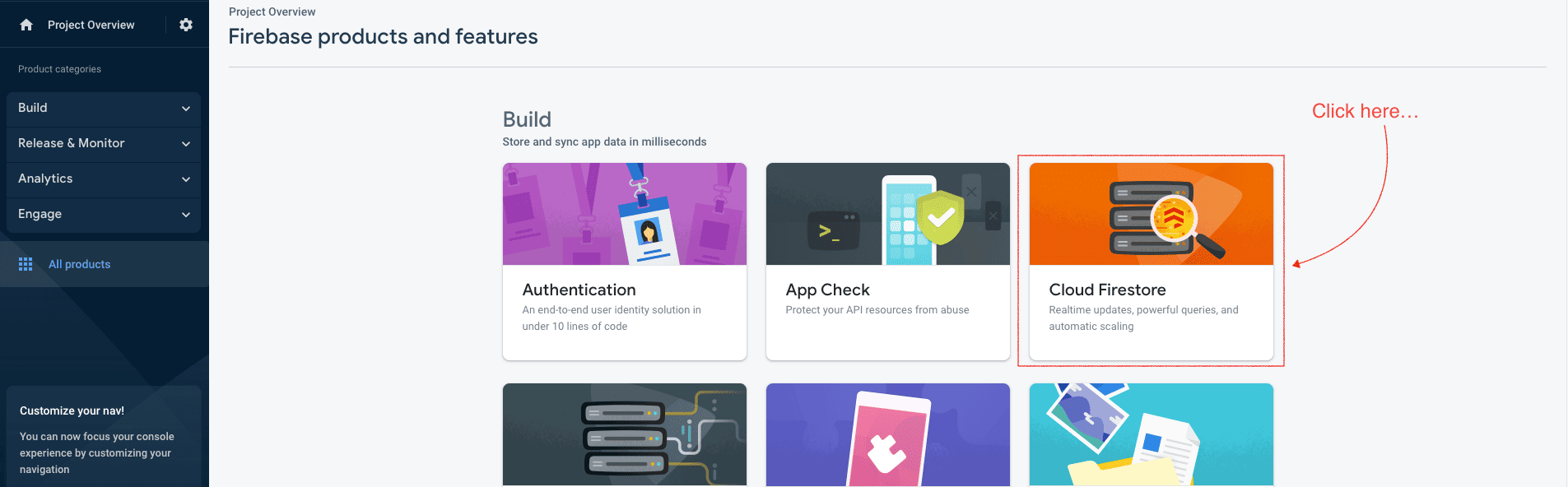The image size is (1568, 487).
Task: Click the Customize your nav notification panel
Action: click(103, 436)
